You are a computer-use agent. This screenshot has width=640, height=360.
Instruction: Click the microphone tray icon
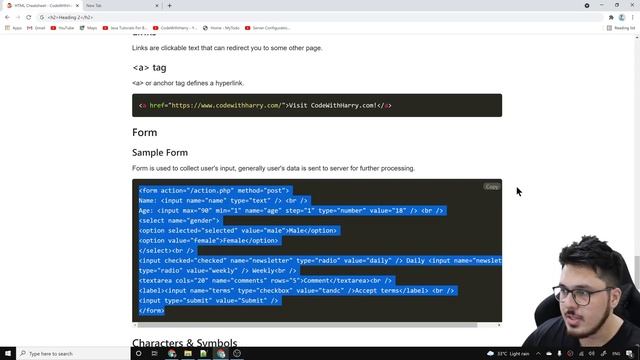click(559, 353)
